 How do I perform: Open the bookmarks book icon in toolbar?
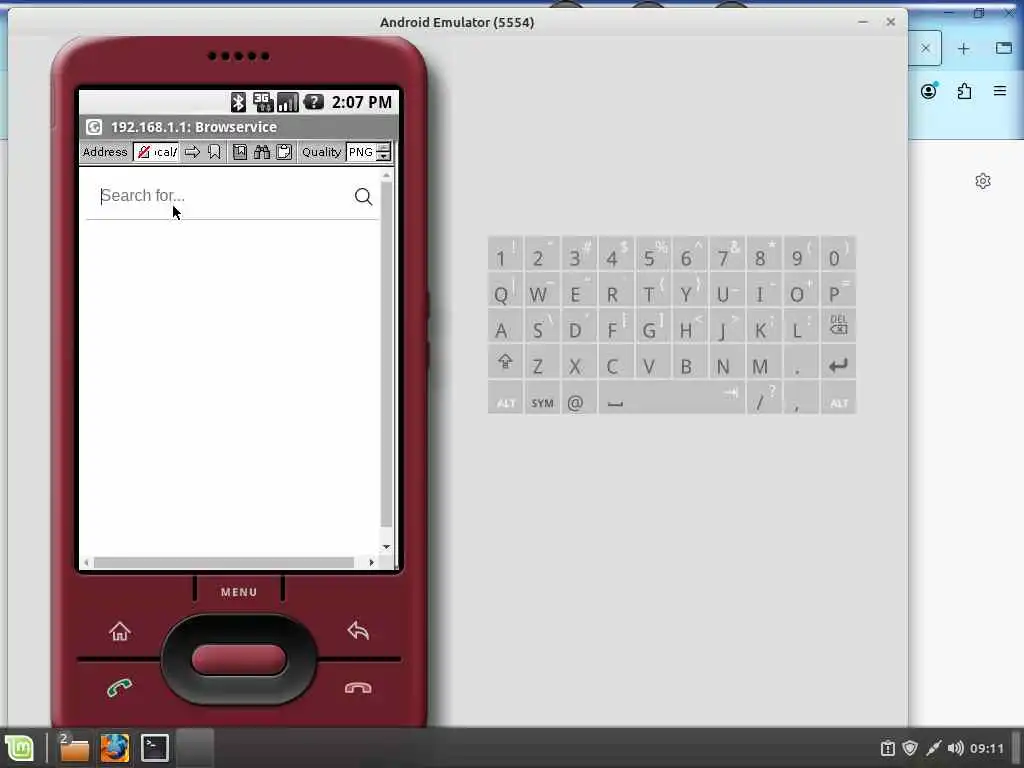pyautogui.click(x=240, y=152)
